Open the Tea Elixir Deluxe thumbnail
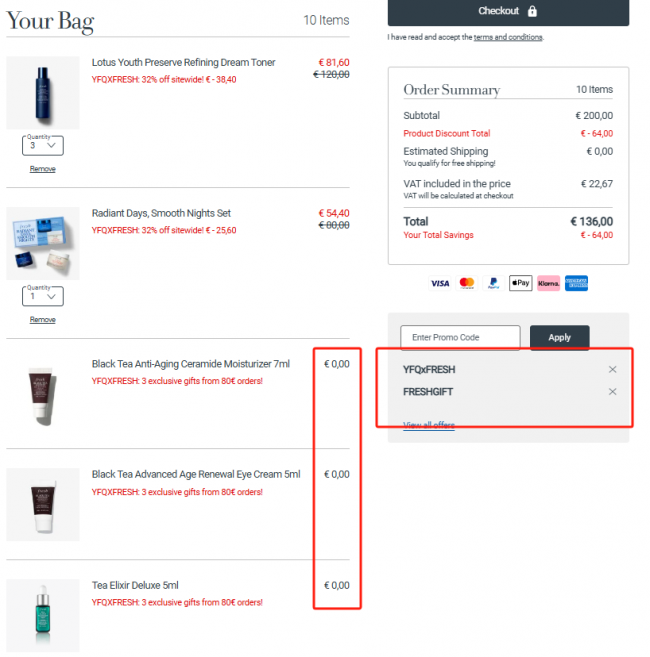650x657 pixels. [43, 615]
